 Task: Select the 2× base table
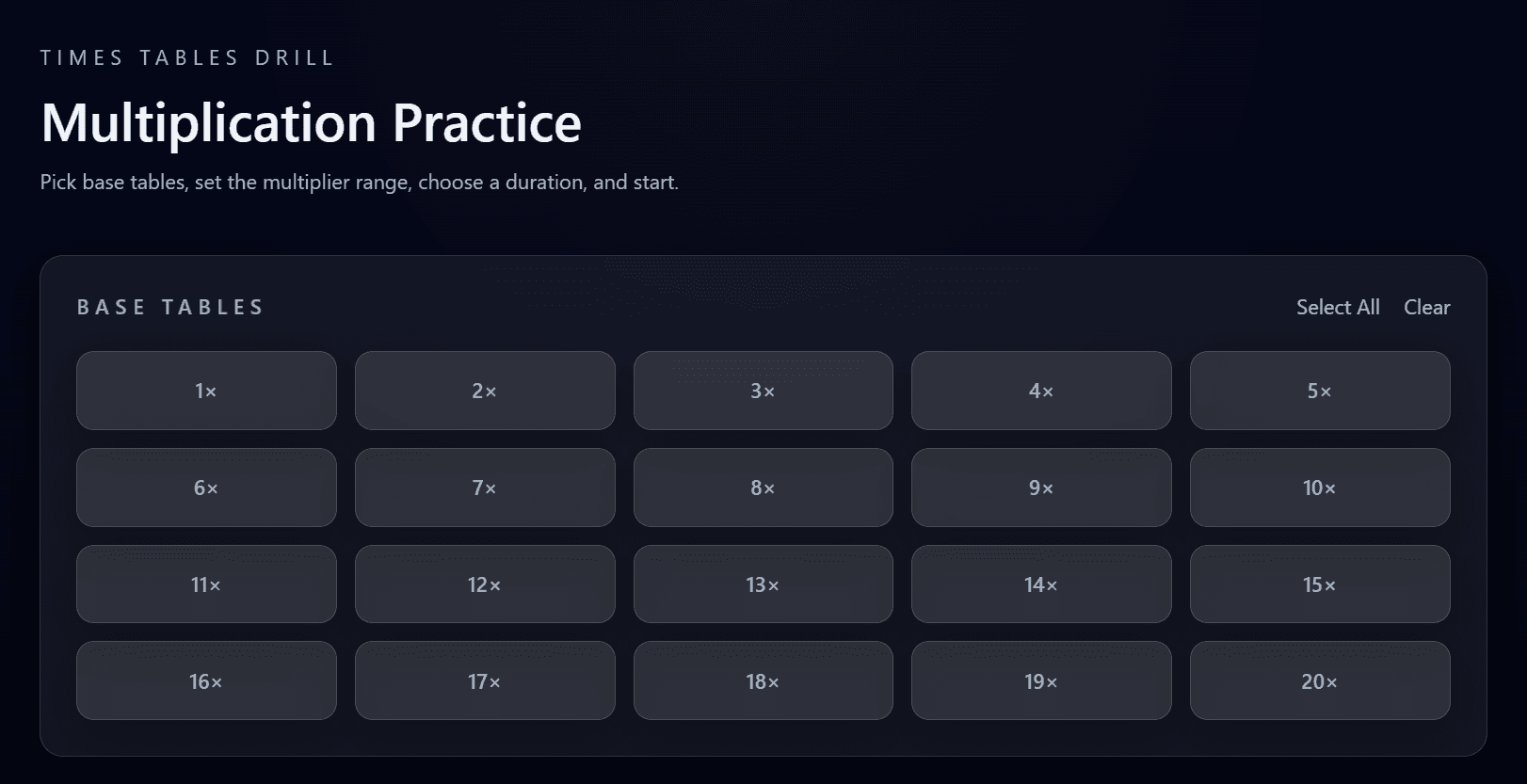pos(484,391)
